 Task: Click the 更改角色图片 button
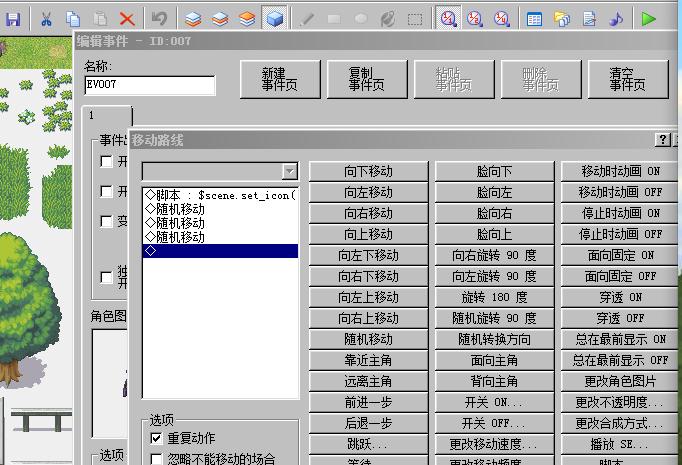point(620,381)
